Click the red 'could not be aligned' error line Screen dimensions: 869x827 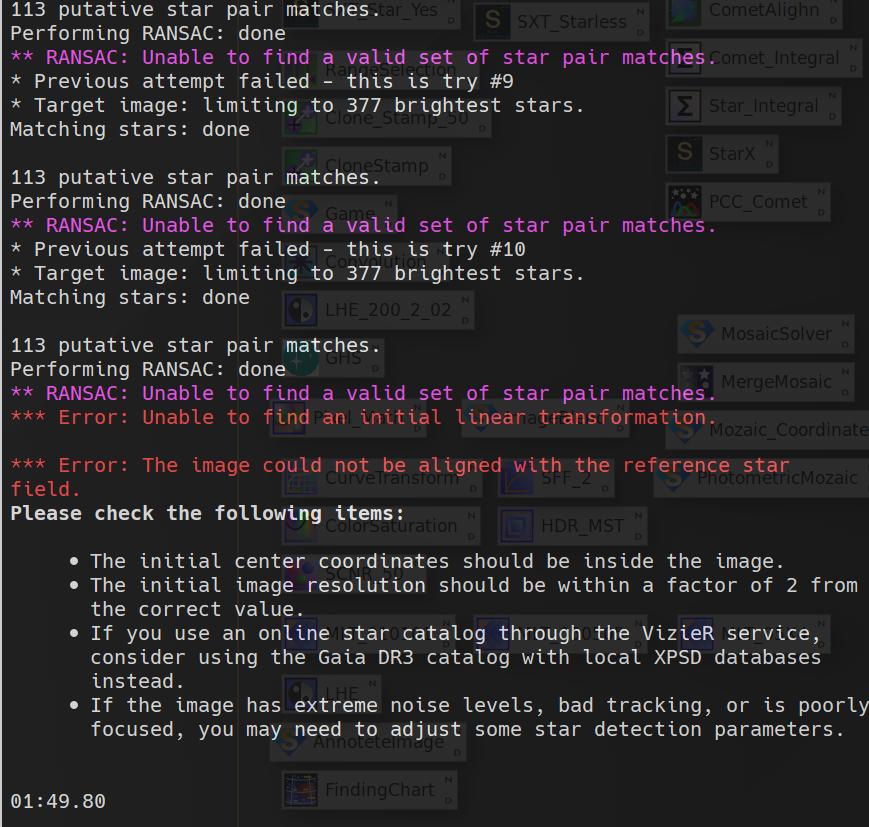click(400, 466)
